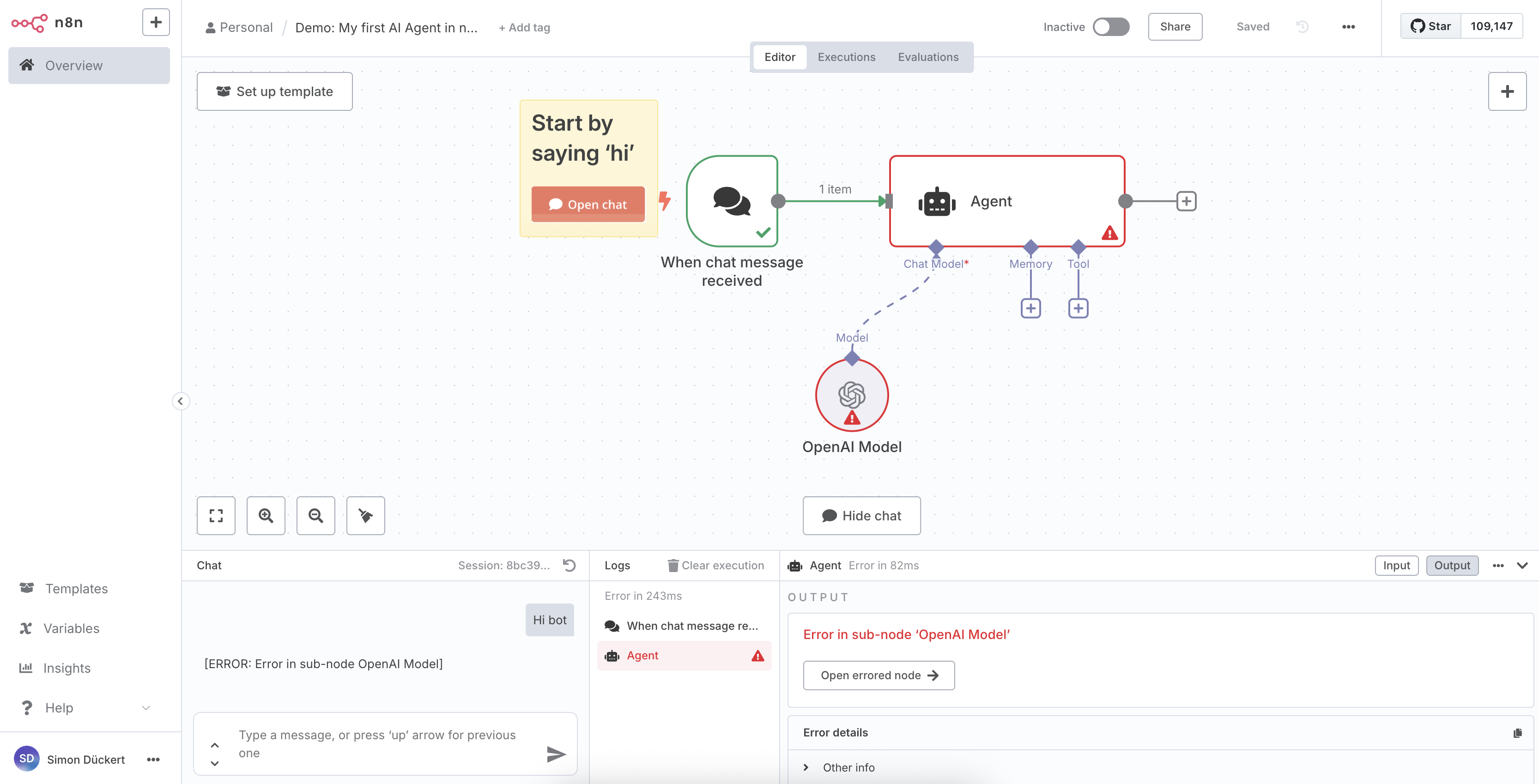1539x784 pixels.
Task: Open Simon Dückert's three-dot user menu
Action: click(x=153, y=760)
